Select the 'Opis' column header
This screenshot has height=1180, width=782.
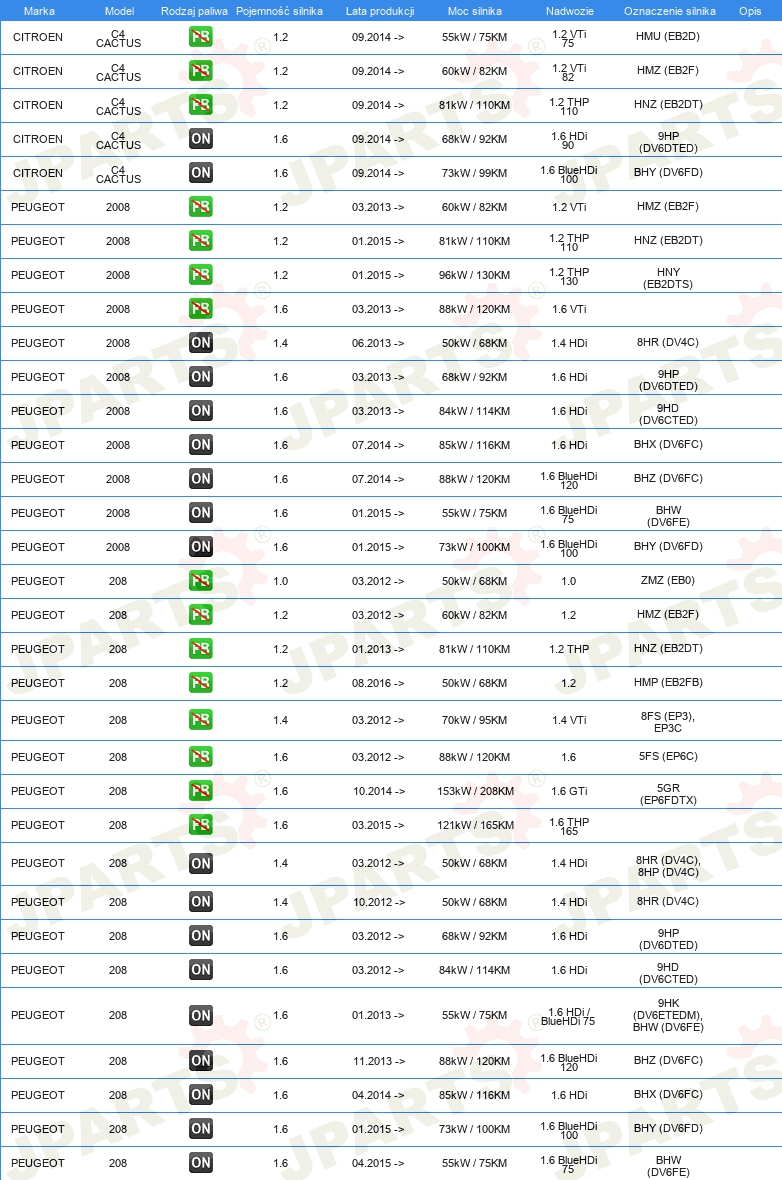point(750,11)
